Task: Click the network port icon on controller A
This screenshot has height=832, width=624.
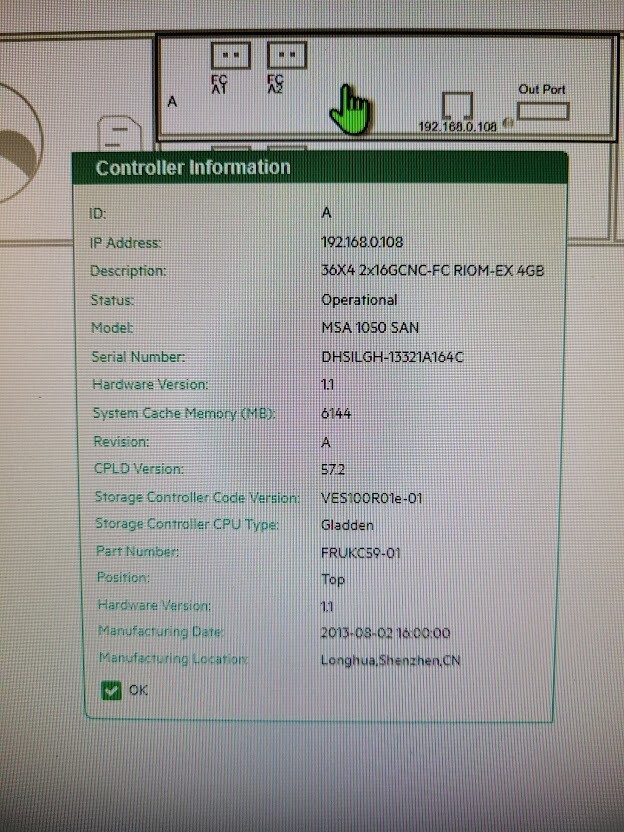Action: 457,105
